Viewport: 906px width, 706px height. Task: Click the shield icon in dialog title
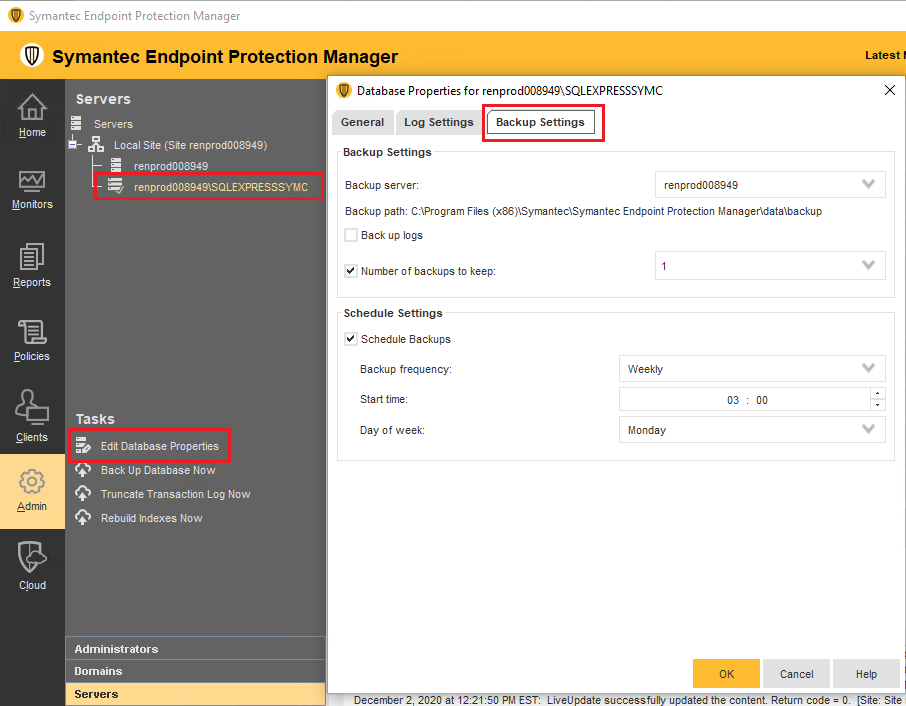click(x=344, y=90)
